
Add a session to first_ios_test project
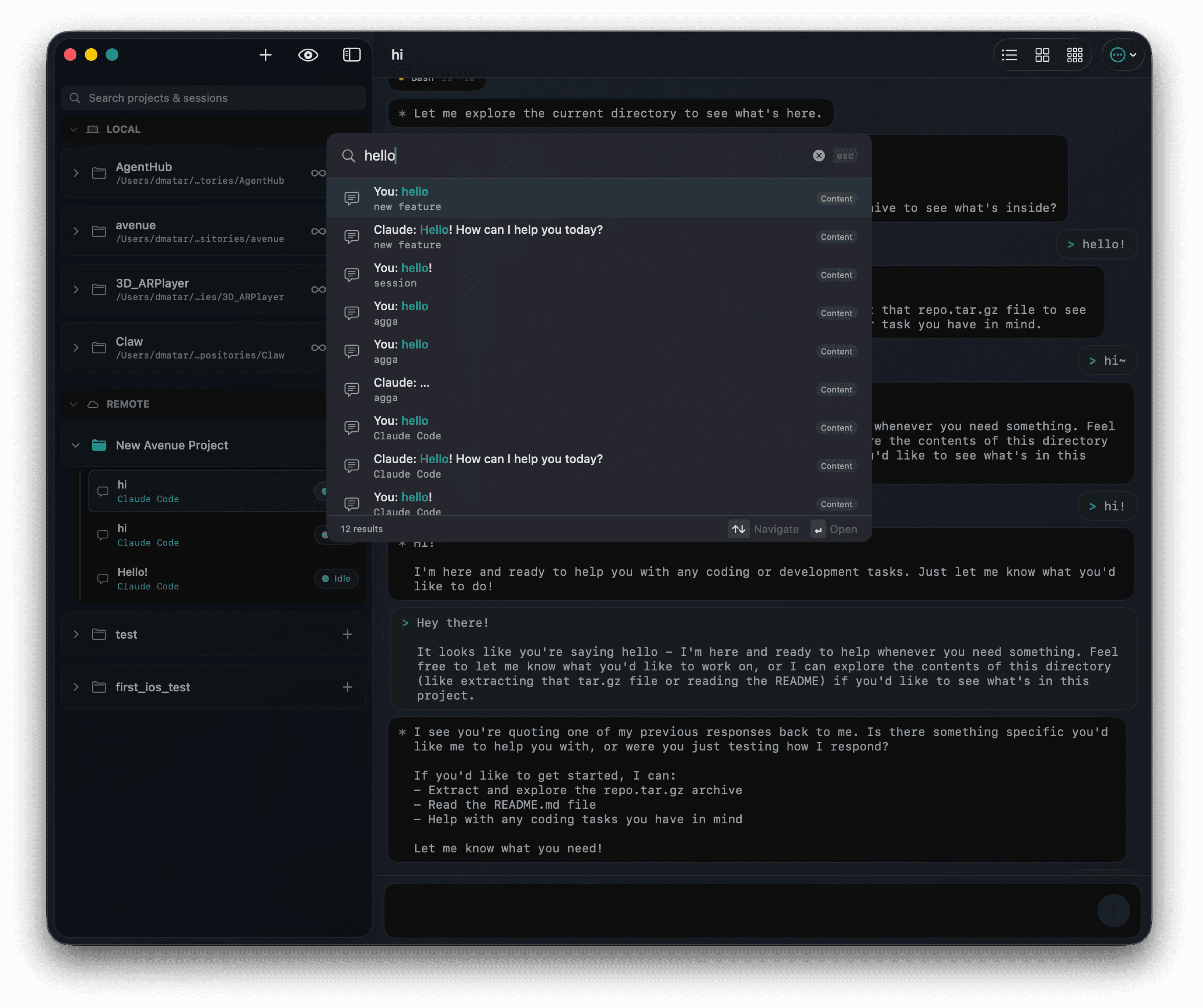click(x=347, y=687)
